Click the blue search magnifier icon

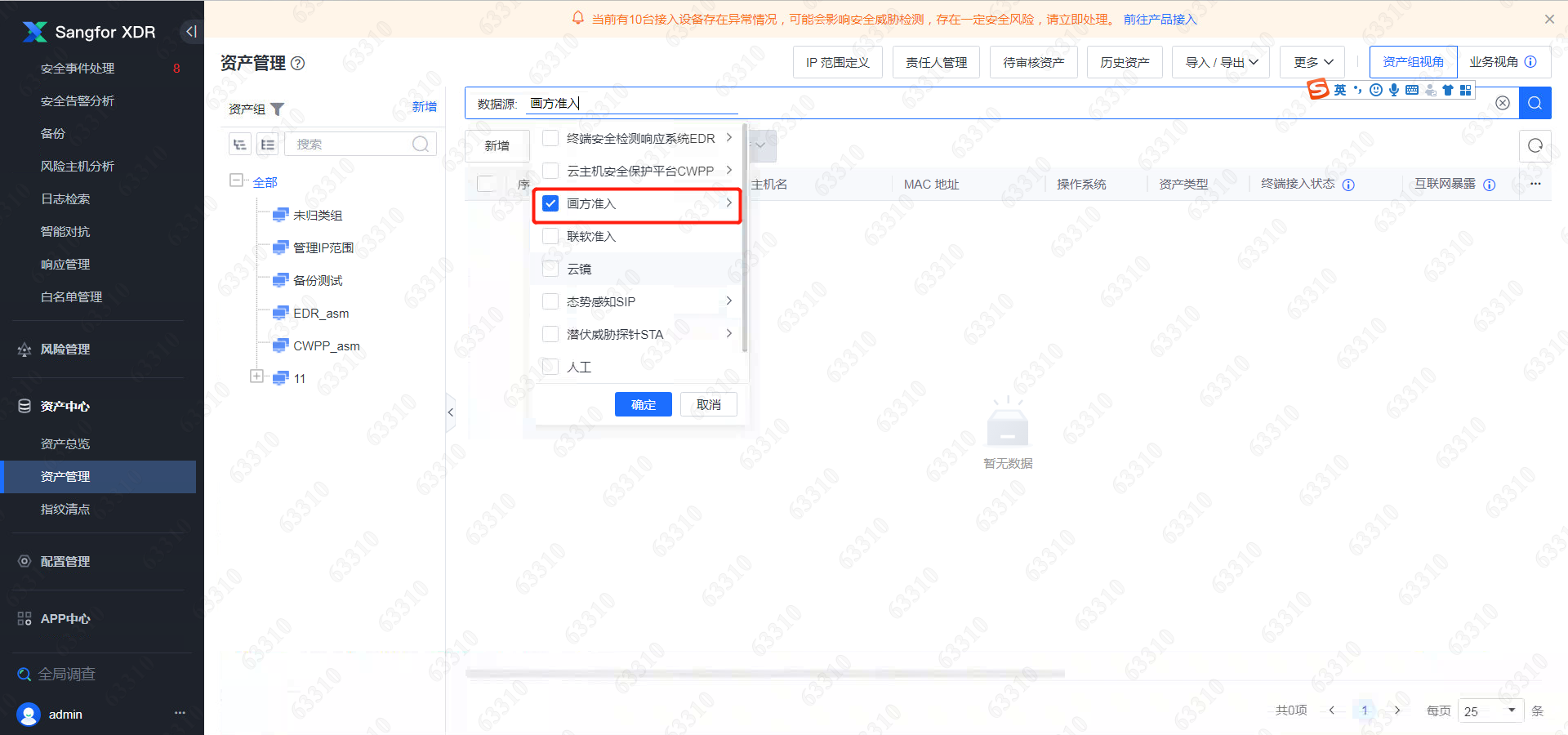[x=1535, y=103]
